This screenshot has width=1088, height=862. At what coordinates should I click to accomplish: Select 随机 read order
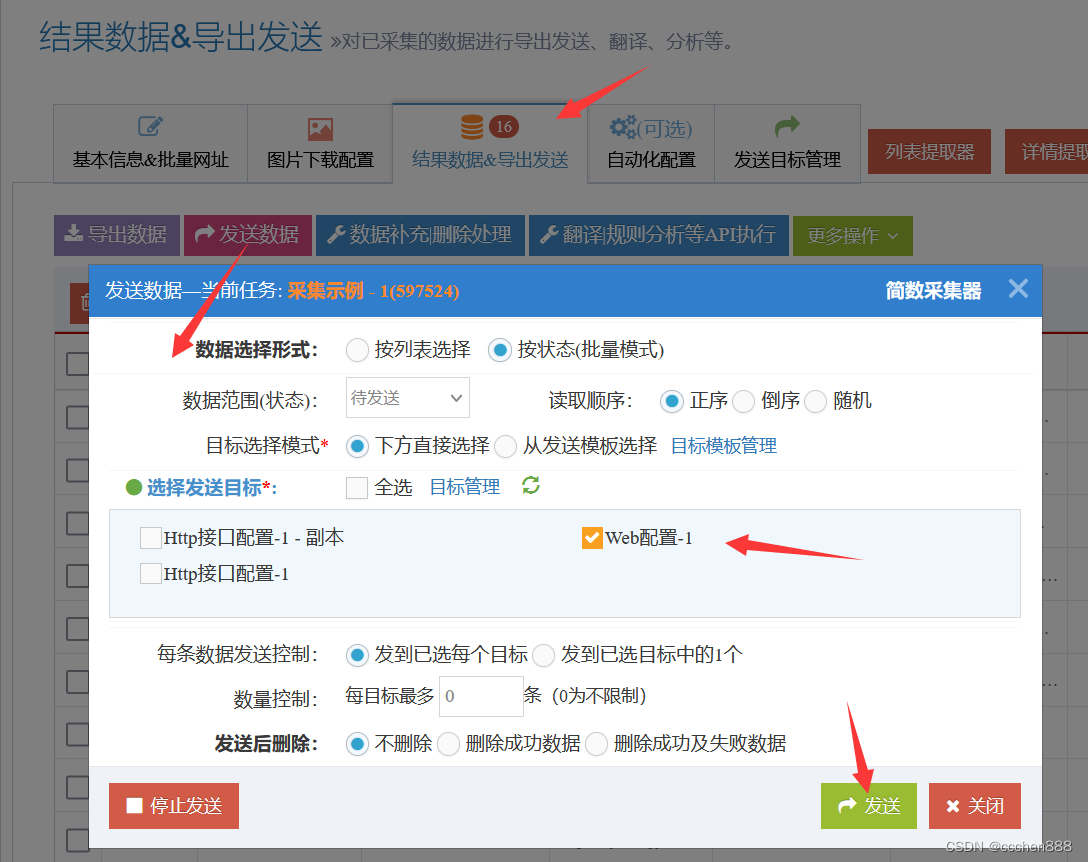coord(815,401)
